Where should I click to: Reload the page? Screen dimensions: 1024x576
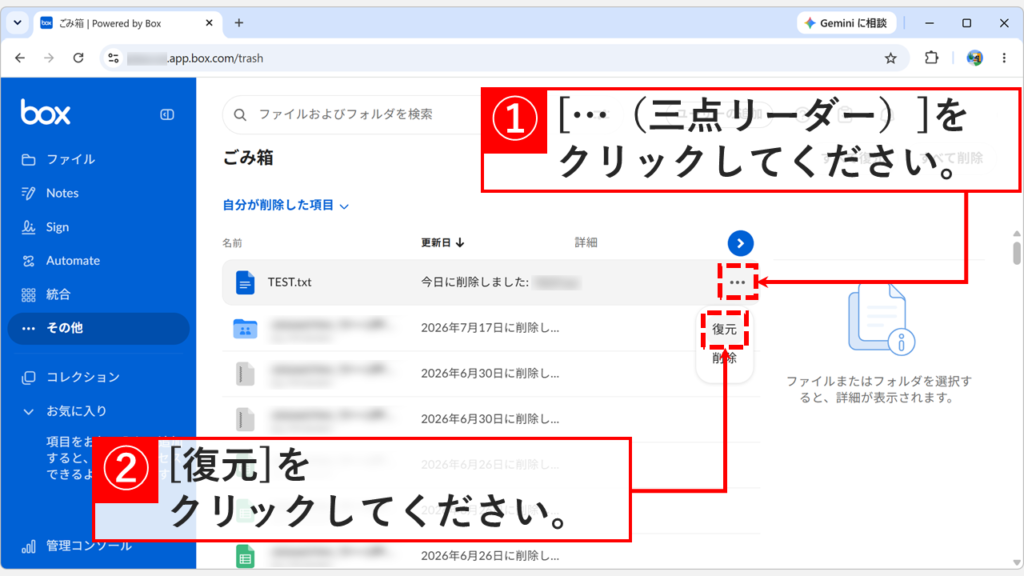coord(78,58)
